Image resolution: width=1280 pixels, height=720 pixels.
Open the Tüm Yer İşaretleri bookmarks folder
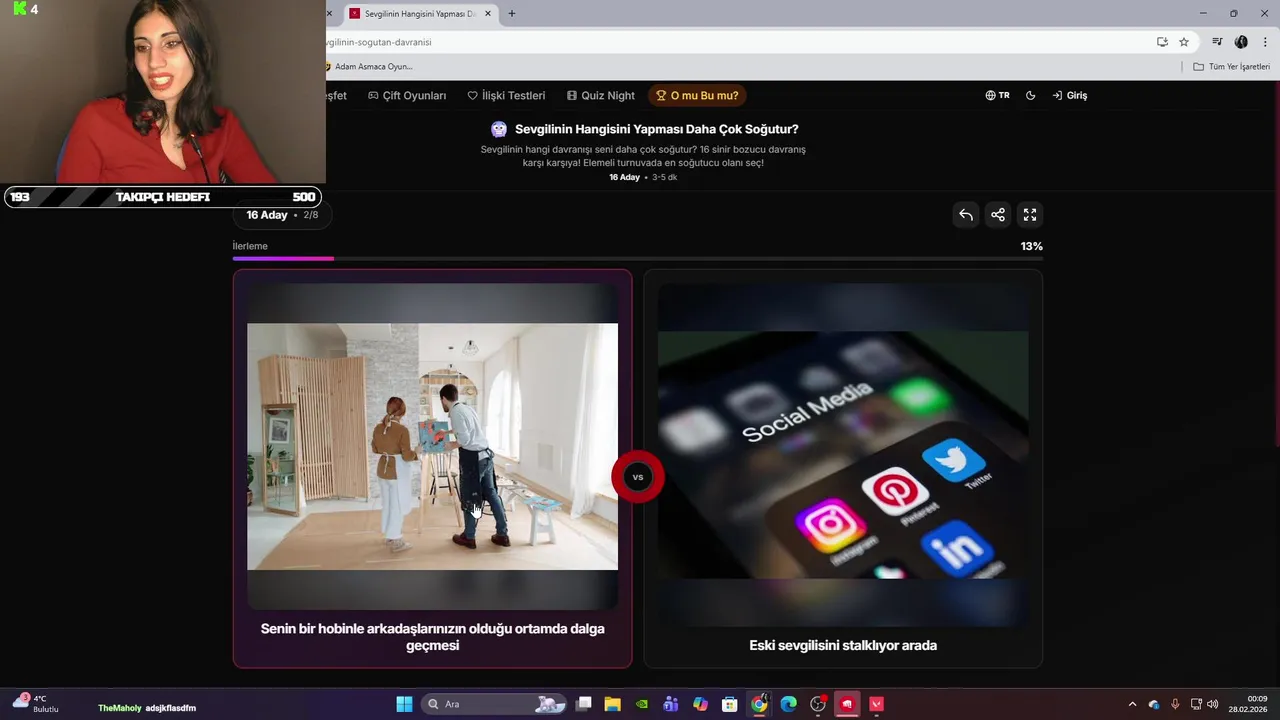1231,67
